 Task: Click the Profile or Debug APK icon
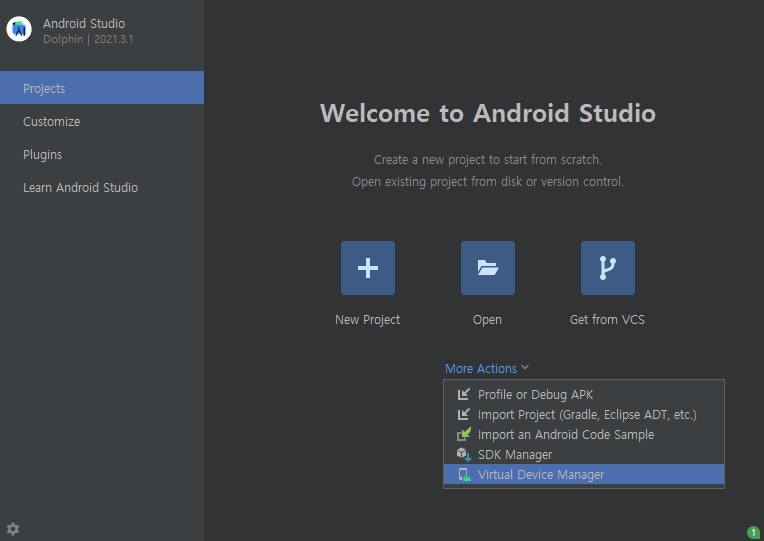(463, 394)
